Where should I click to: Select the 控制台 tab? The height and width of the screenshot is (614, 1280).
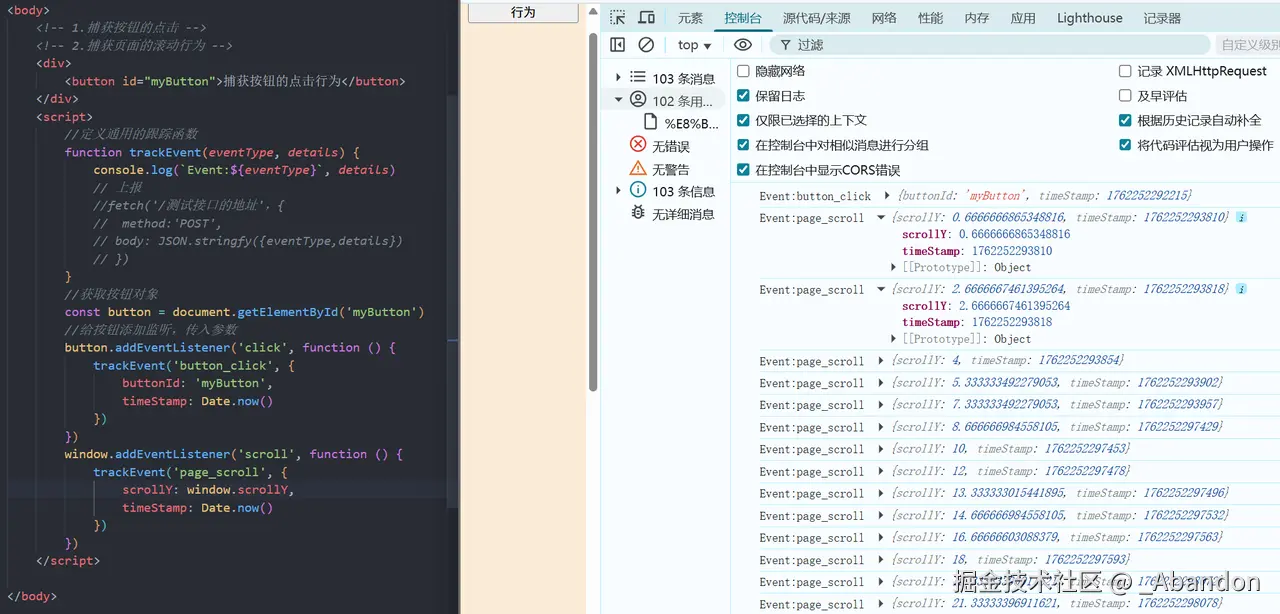coord(743,18)
